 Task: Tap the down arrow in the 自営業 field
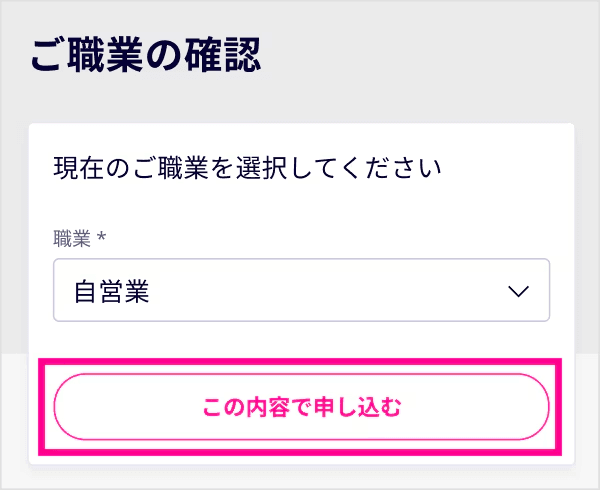[517, 292]
